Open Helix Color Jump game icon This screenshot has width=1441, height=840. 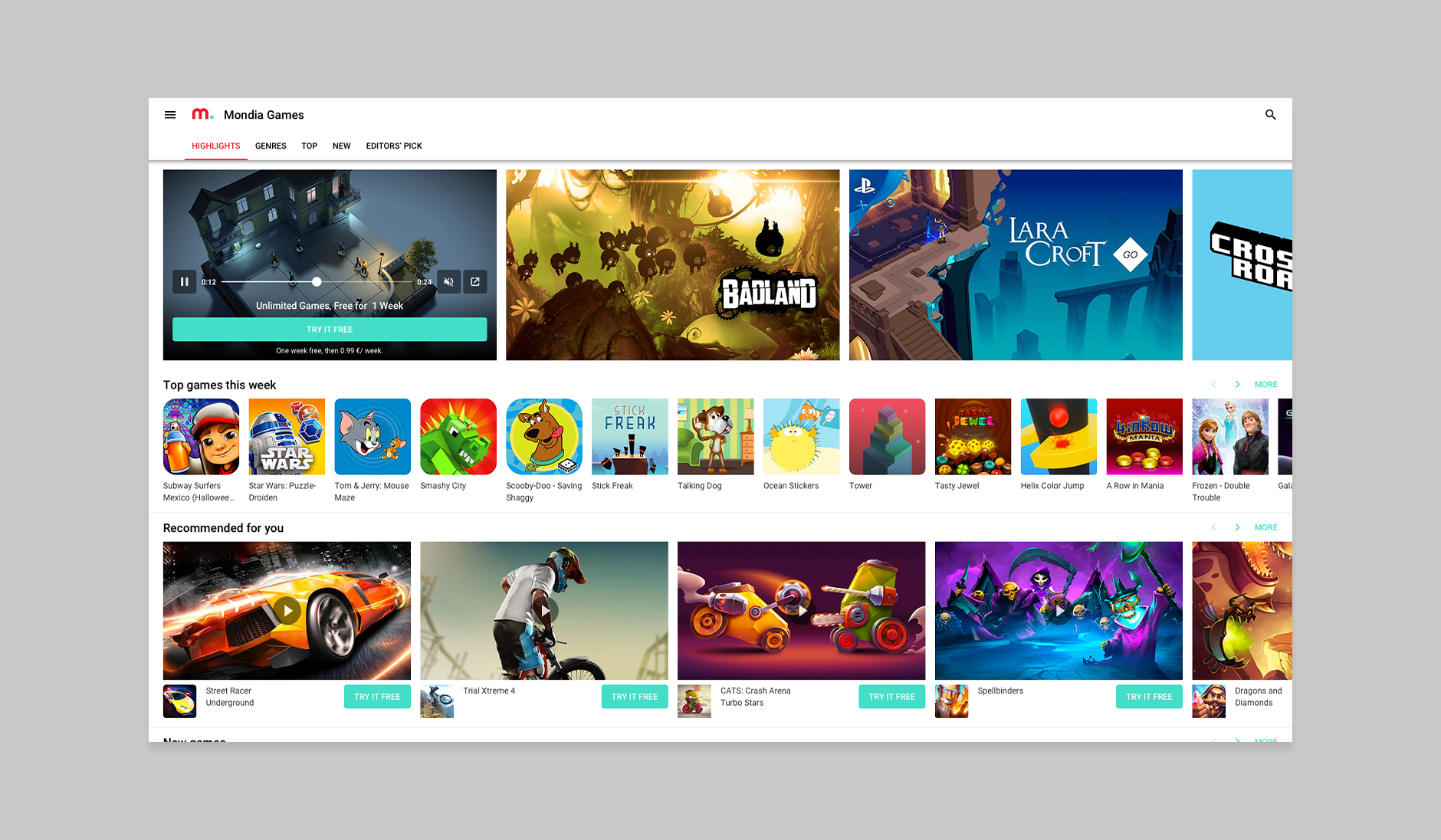[1059, 437]
